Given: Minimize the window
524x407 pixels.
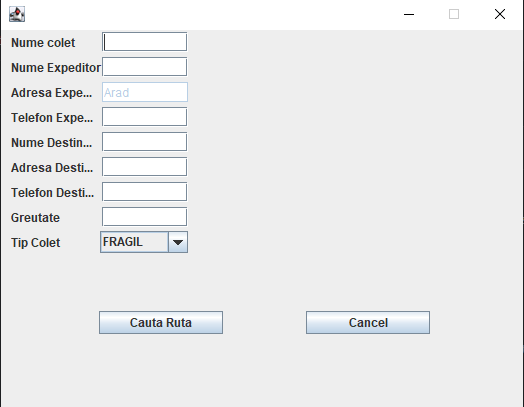Looking at the screenshot, I should pos(409,14).
